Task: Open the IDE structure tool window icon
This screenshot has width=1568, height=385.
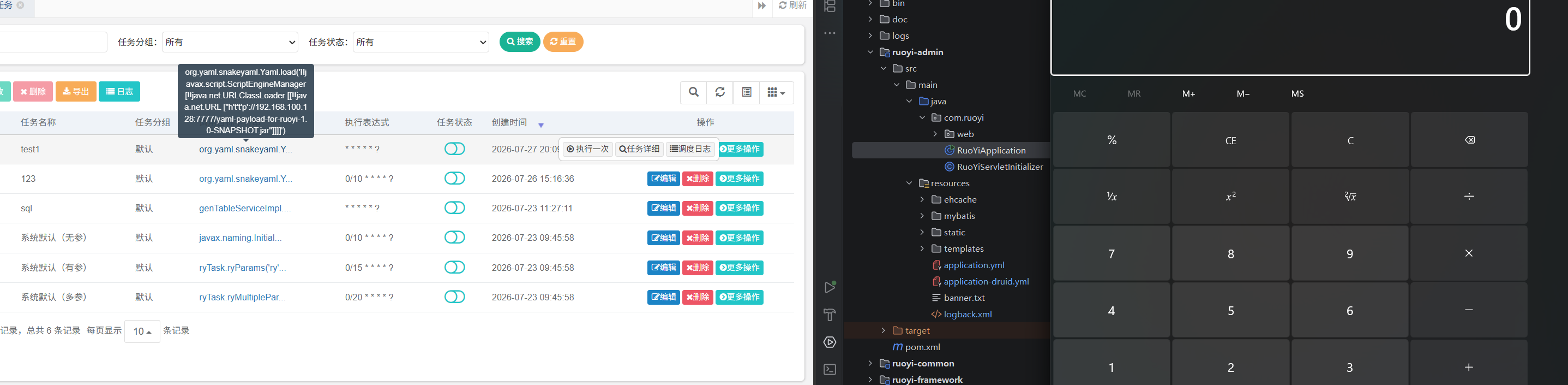Action: 830,6
